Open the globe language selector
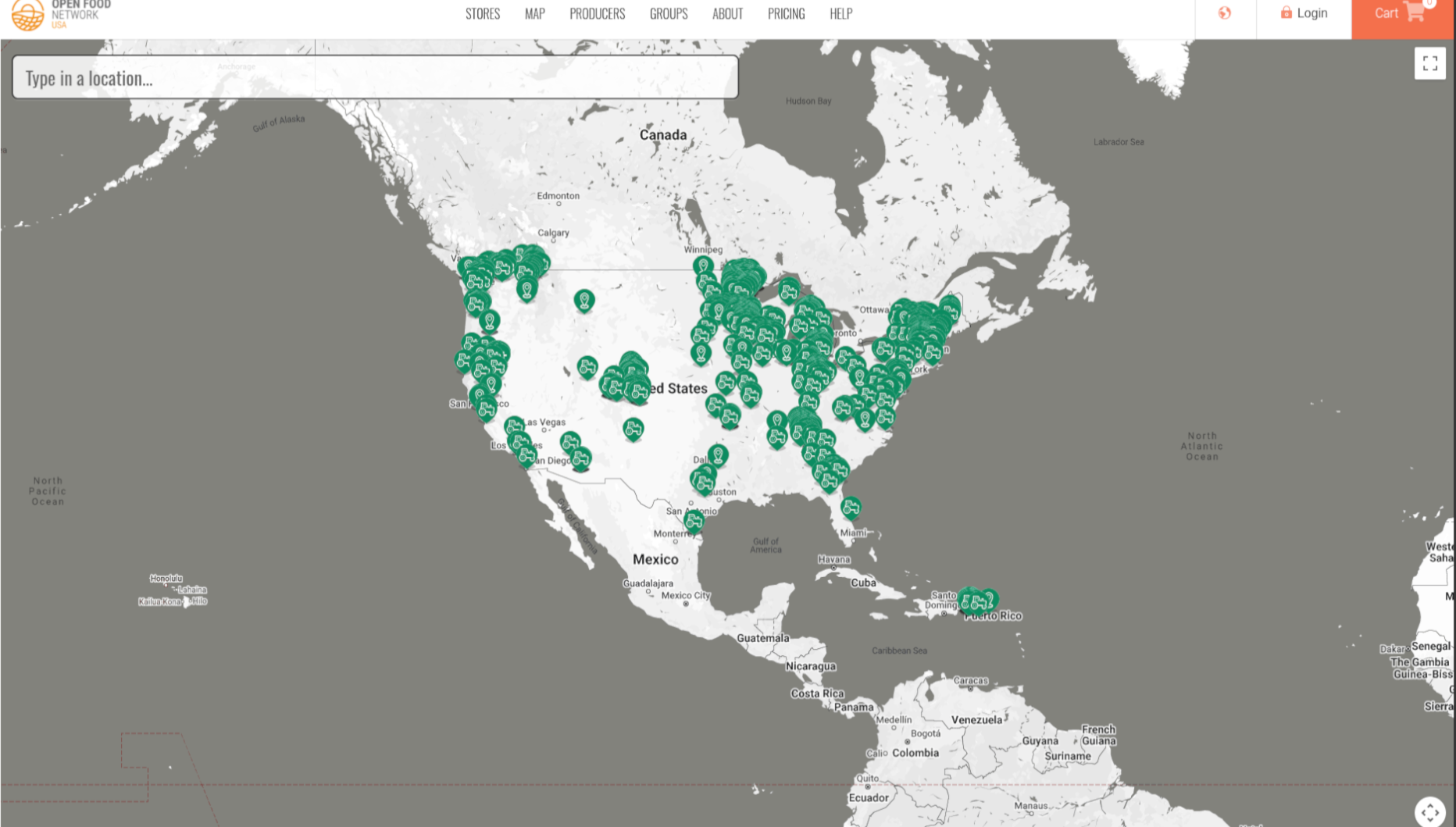Image resolution: width=1456 pixels, height=827 pixels. click(x=1224, y=13)
